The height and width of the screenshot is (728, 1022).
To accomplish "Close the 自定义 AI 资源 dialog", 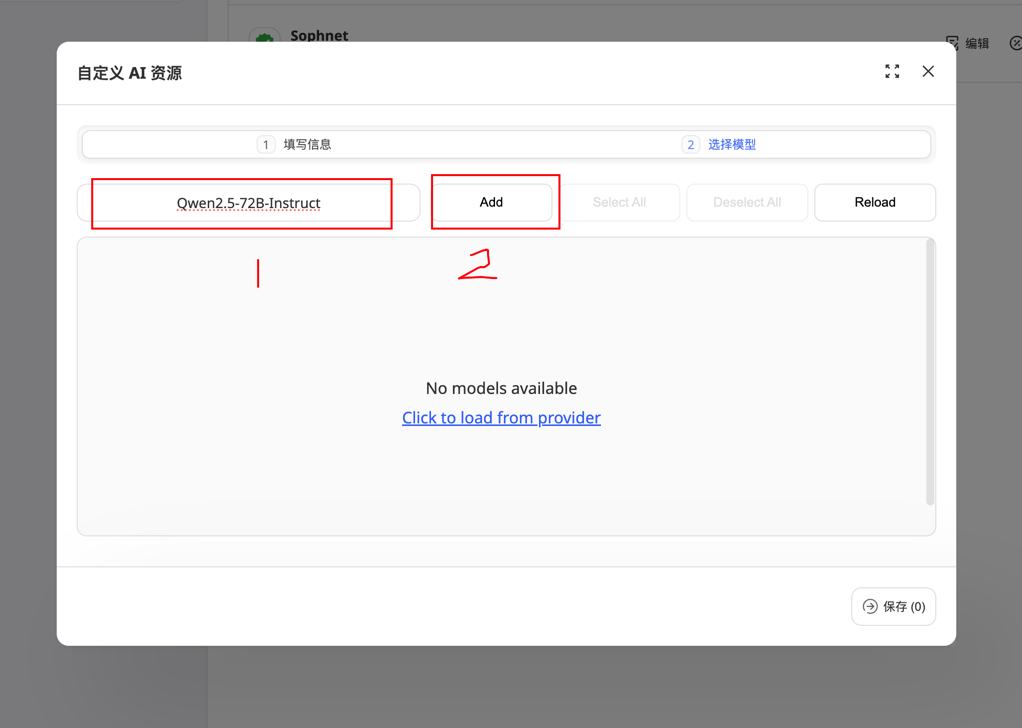I will 928,71.
